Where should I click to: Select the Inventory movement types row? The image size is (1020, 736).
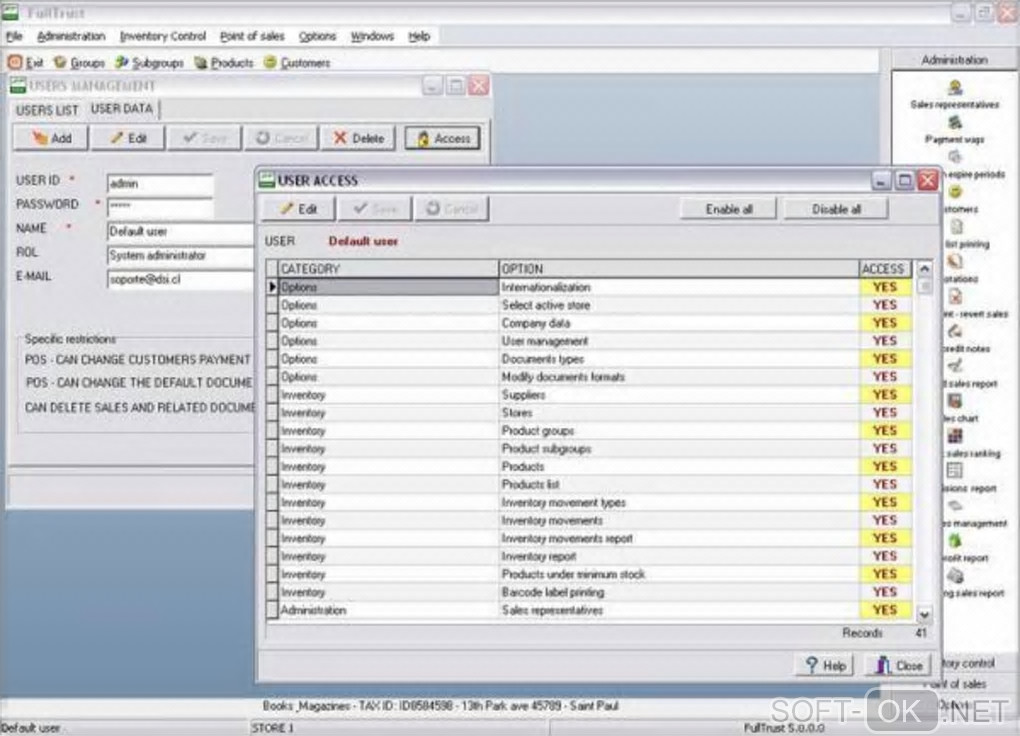click(589, 502)
